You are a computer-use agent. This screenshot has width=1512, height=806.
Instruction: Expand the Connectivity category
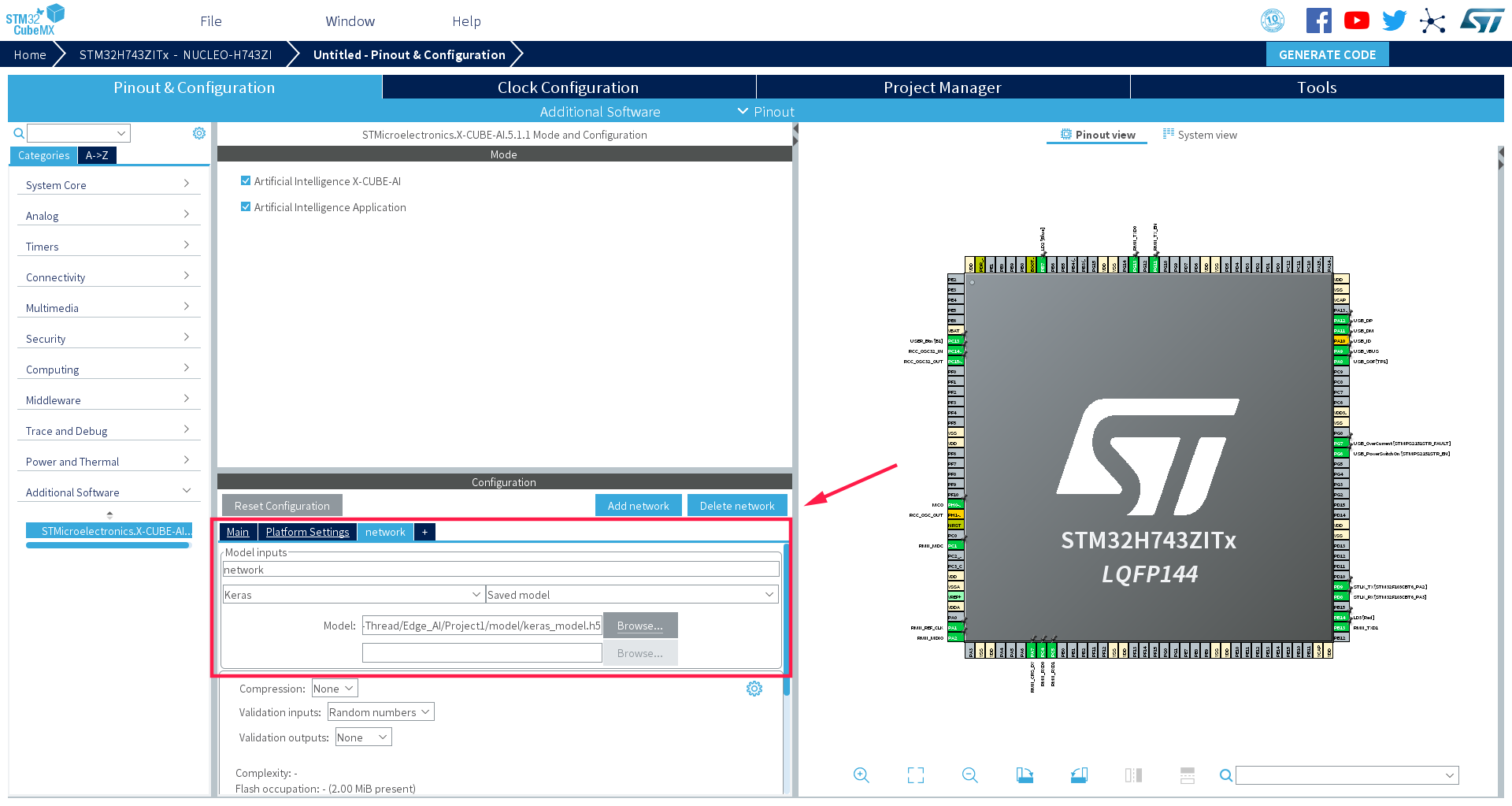point(108,277)
